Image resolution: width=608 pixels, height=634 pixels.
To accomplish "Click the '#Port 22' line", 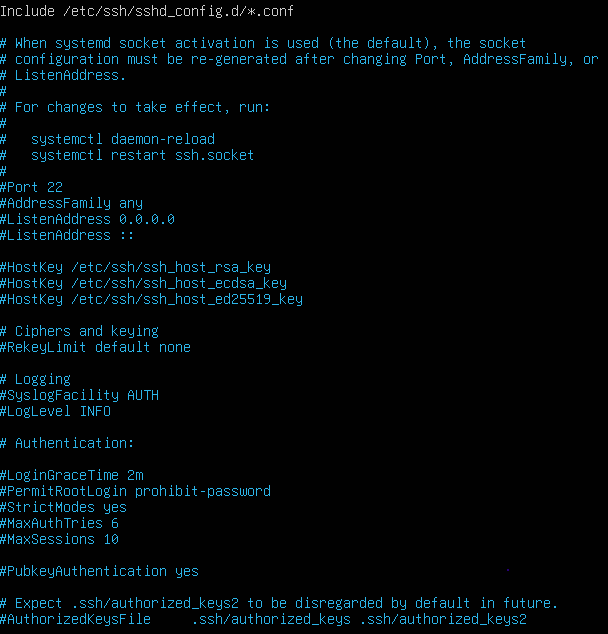I will point(31,187).
